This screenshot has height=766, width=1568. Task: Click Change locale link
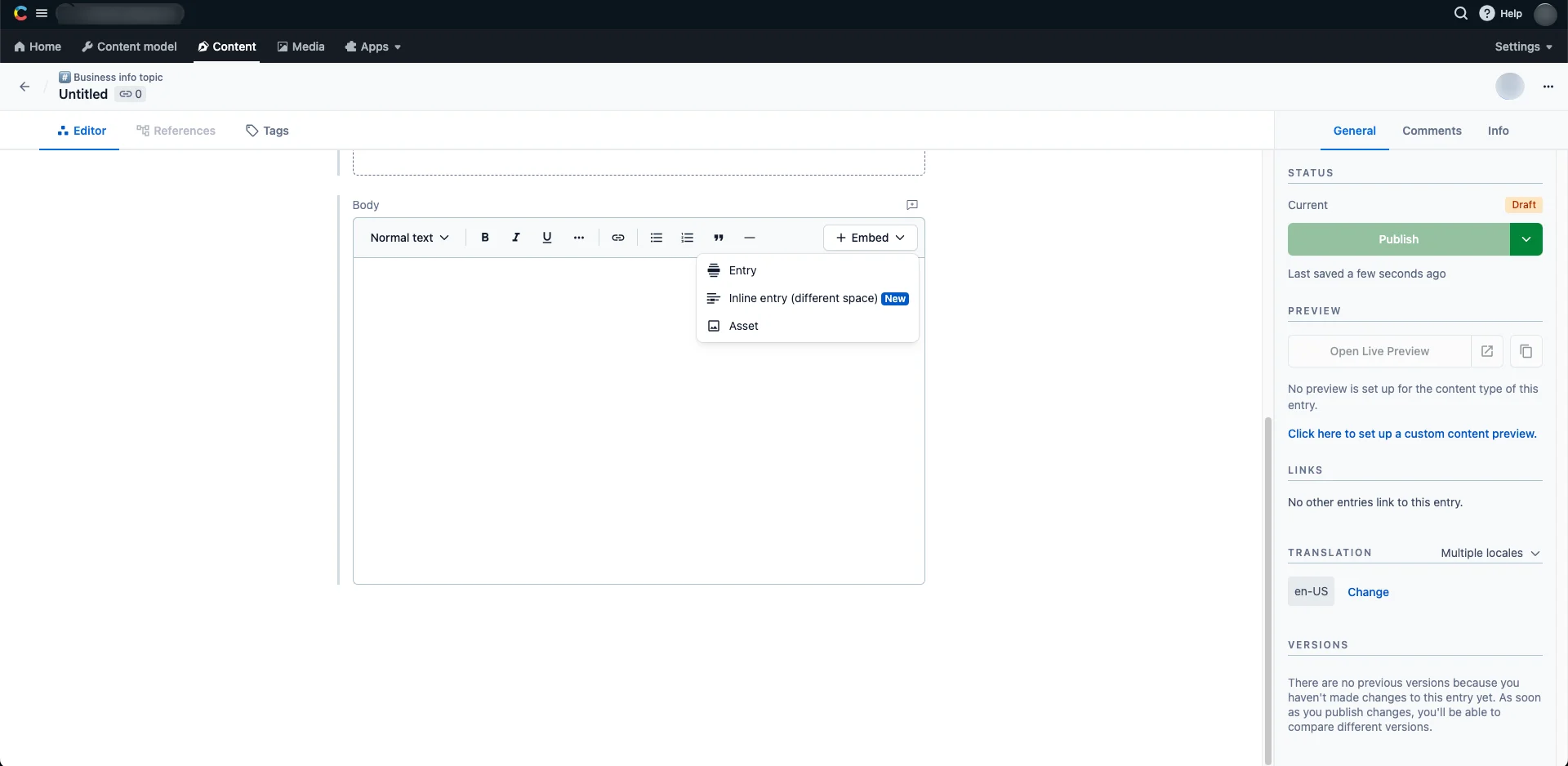pos(1368,592)
